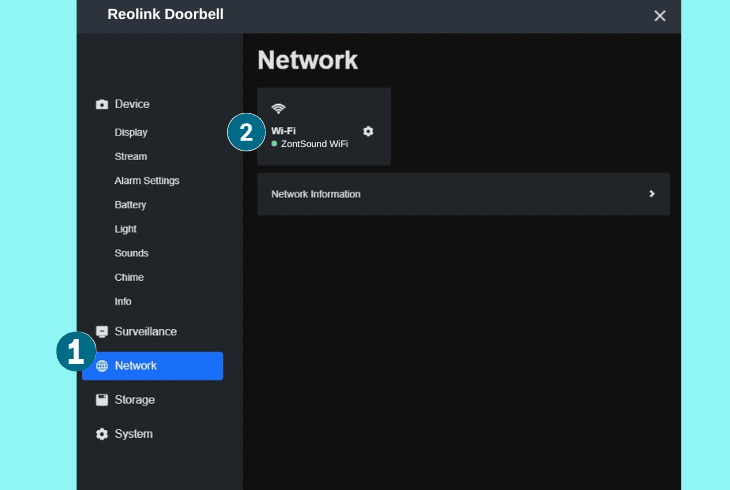Close the Reolink Doorbell settings window
Image resolution: width=730 pixels, height=490 pixels.
click(660, 16)
